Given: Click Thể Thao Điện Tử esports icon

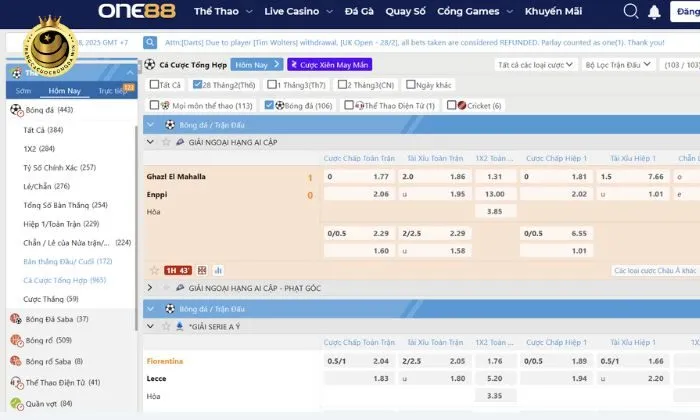Looking at the screenshot, I should [17, 383].
